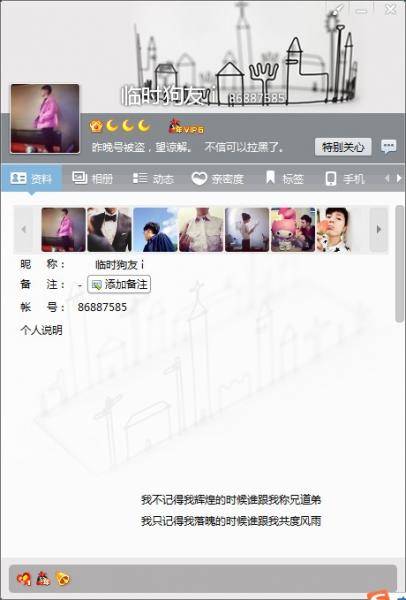The height and width of the screenshot is (600, 406).
Task: Show next photos with right arrow
Action: (x=378, y=230)
